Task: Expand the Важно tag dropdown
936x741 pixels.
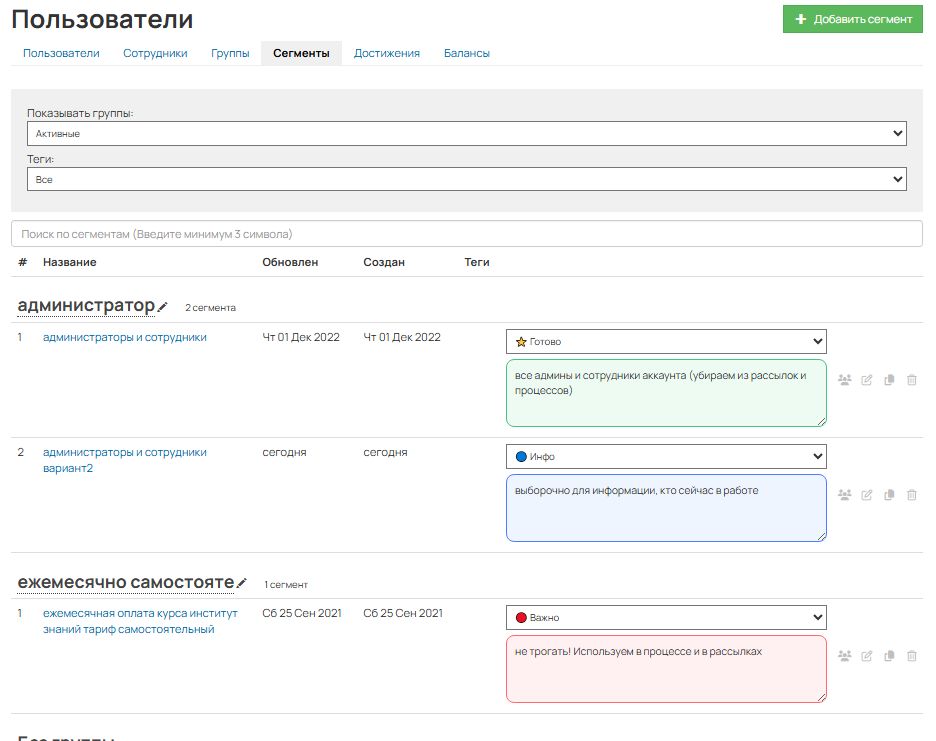Action: (666, 617)
